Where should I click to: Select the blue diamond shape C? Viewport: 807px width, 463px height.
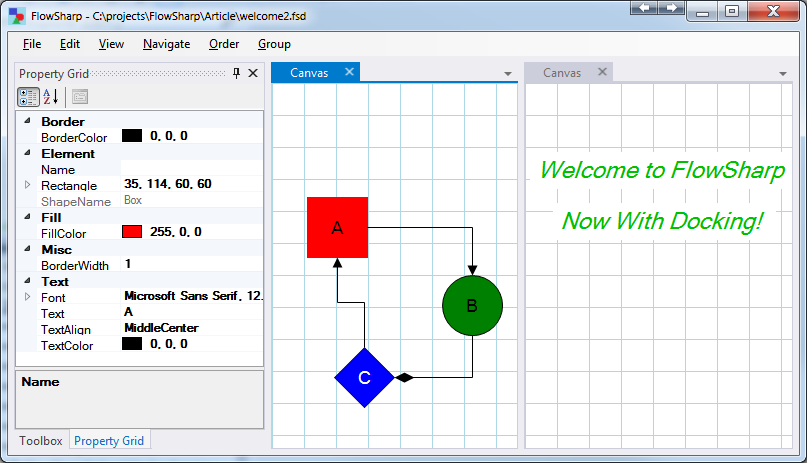coord(364,377)
